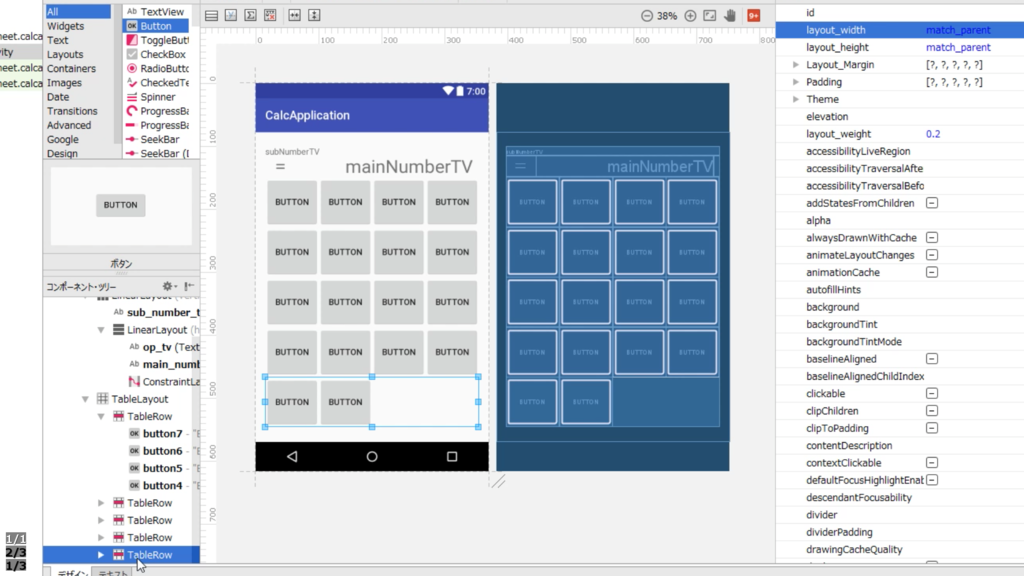
Task: Select op_tv in component tree
Action: [163, 347]
